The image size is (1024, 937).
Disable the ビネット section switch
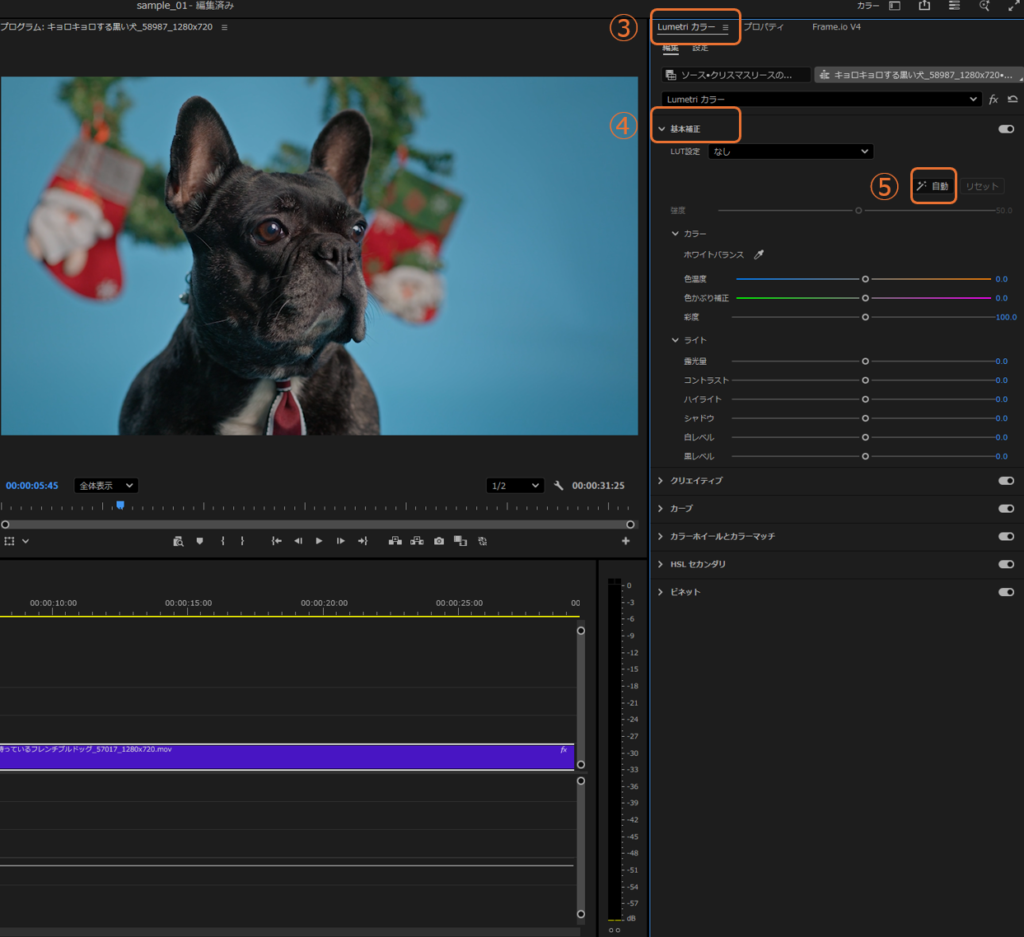click(1006, 592)
